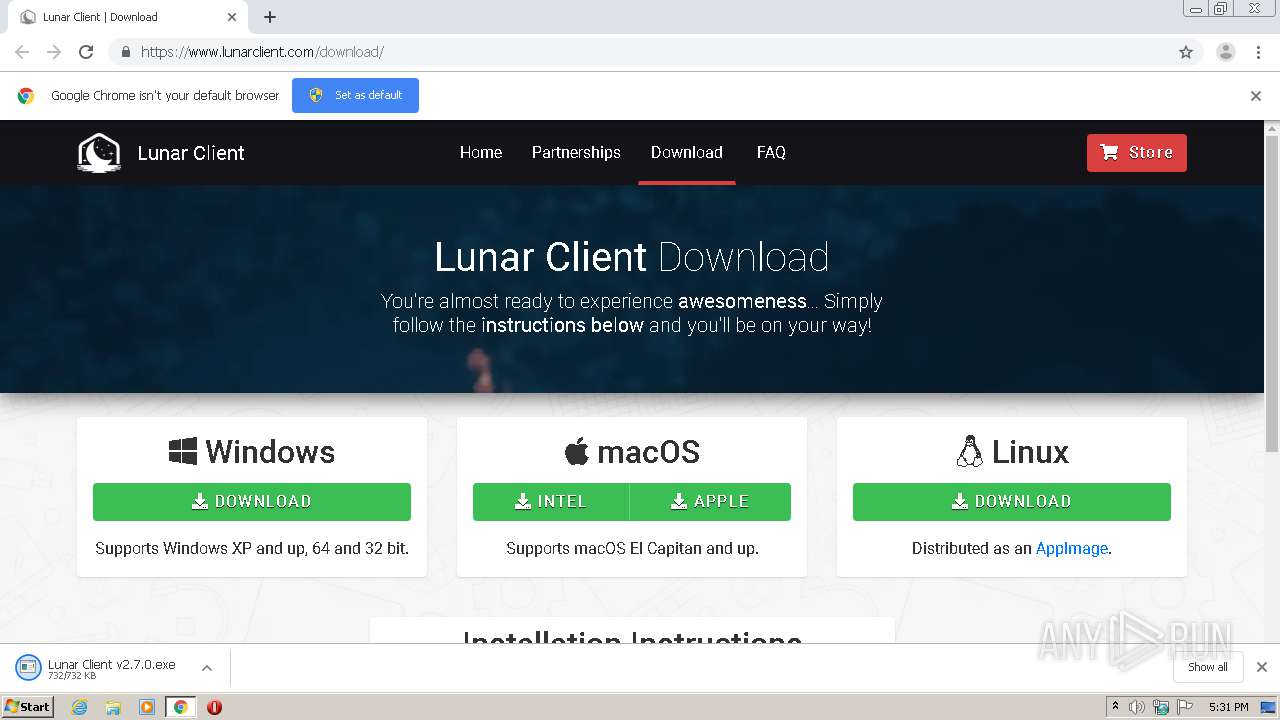This screenshot has height=720, width=1280.
Task: Select the Lunar Client | Download tab
Action: (x=128, y=17)
